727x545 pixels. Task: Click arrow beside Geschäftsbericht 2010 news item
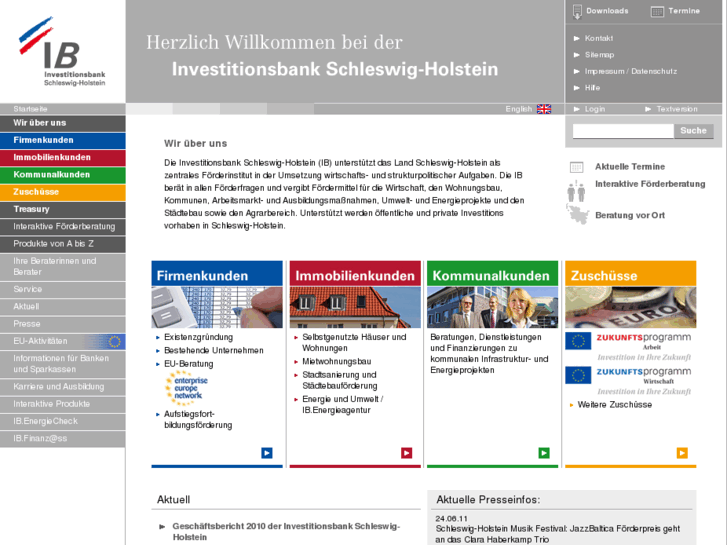pyautogui.click(x=162, y=526)
